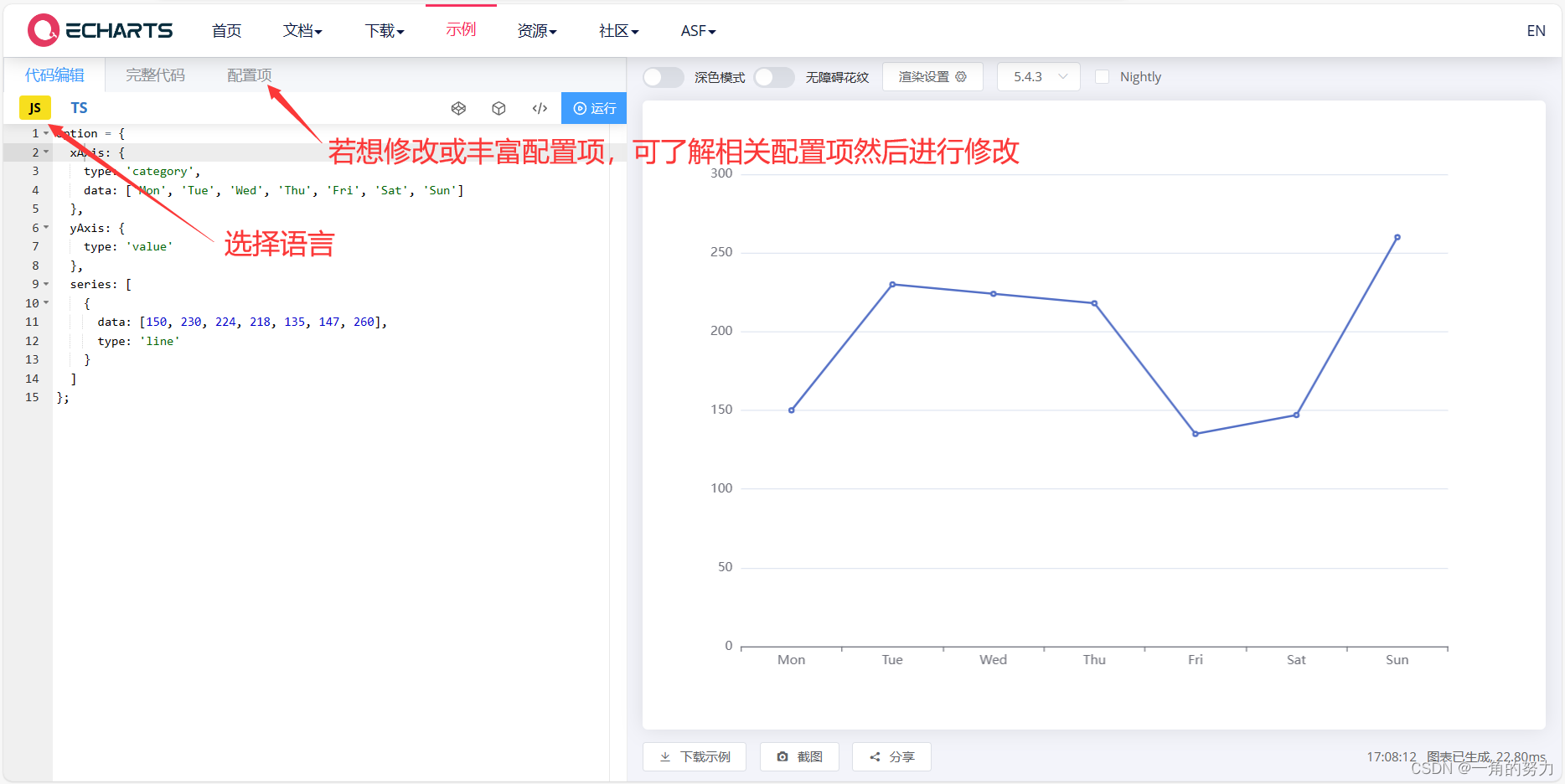Select the JS language badge
Image resolution: width=1565 pixels, height=784 pixels.
(35, 107)
